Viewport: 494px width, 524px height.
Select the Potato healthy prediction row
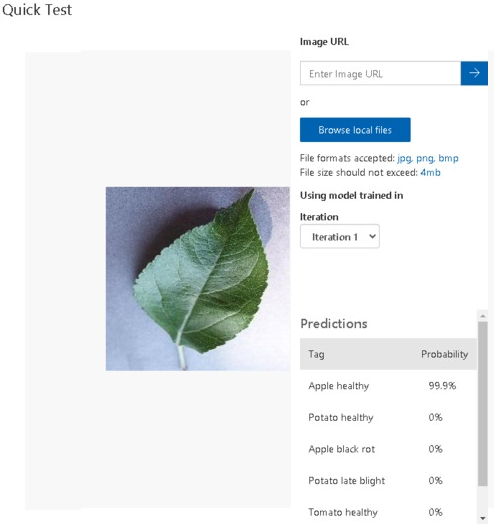coord(388,417)
